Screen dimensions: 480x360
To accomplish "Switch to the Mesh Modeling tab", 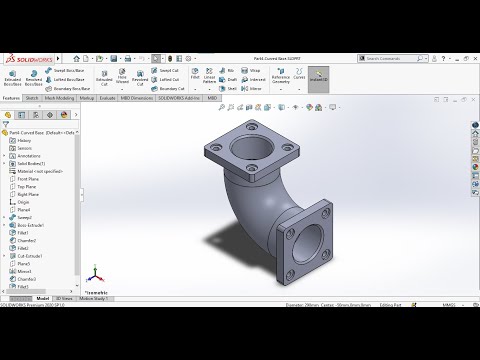I will 59,98.
